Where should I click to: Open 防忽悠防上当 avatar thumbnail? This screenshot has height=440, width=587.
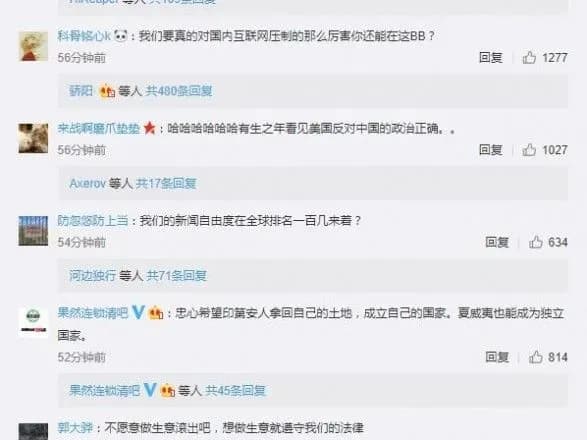[x=33, y=231]
